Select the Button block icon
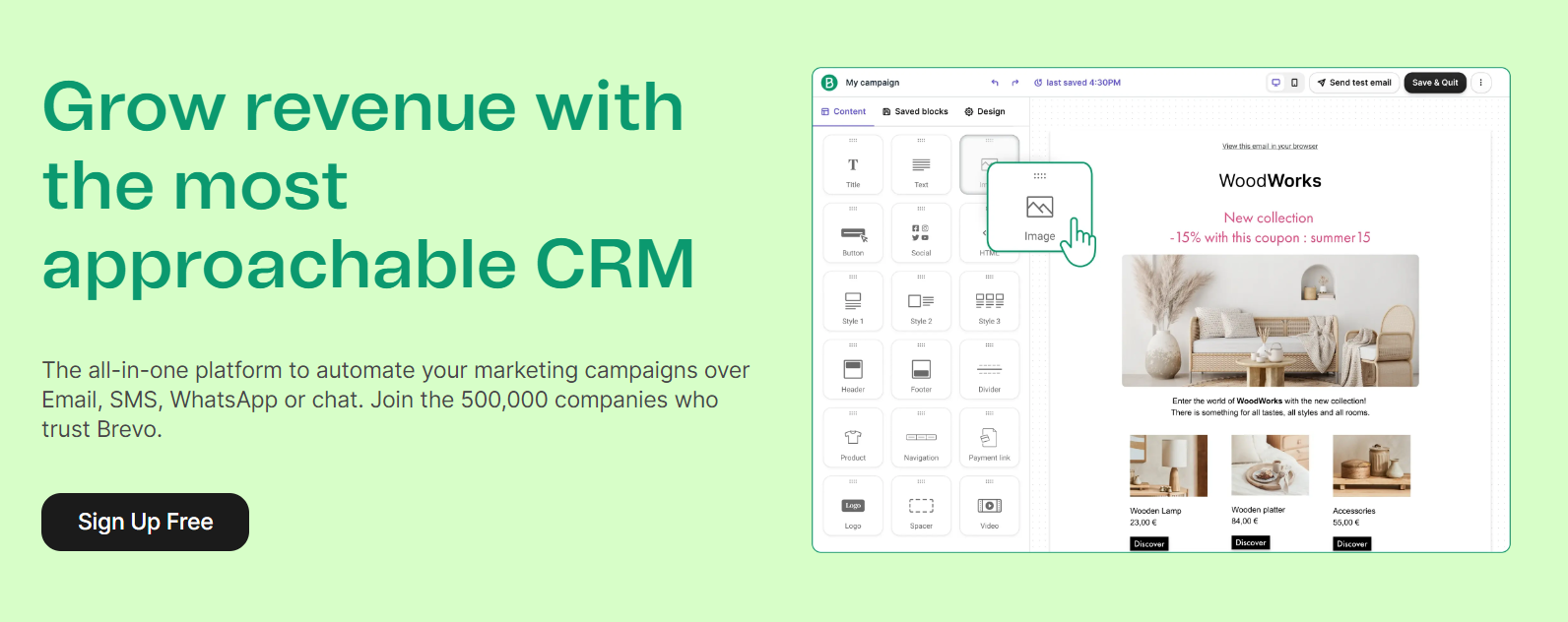This screenshot has width=1568, height=622. (853, 233)
